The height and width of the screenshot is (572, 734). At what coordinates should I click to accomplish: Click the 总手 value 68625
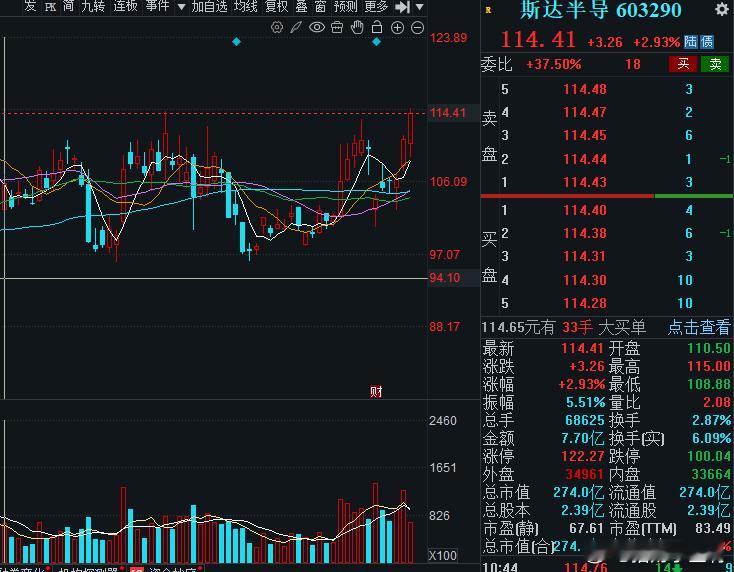[585, 420]
